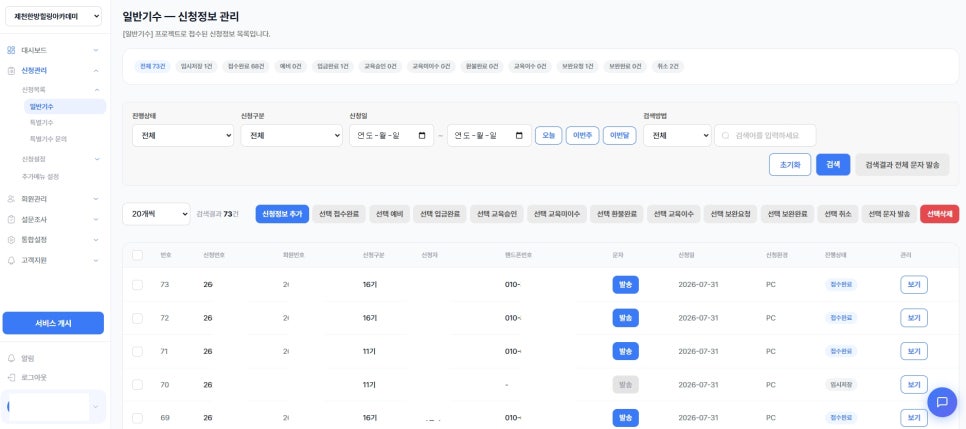Open 추가메뉴 설정 in the sidebar
966x429 pixels.
41,177
